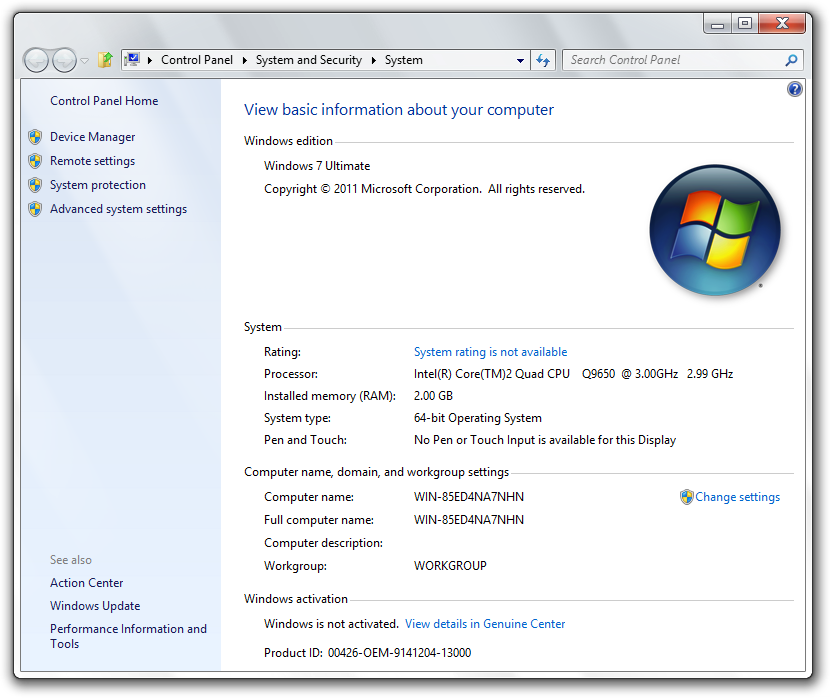Open Remote settings link
The image size is (832, 698).
pos(92,161)
